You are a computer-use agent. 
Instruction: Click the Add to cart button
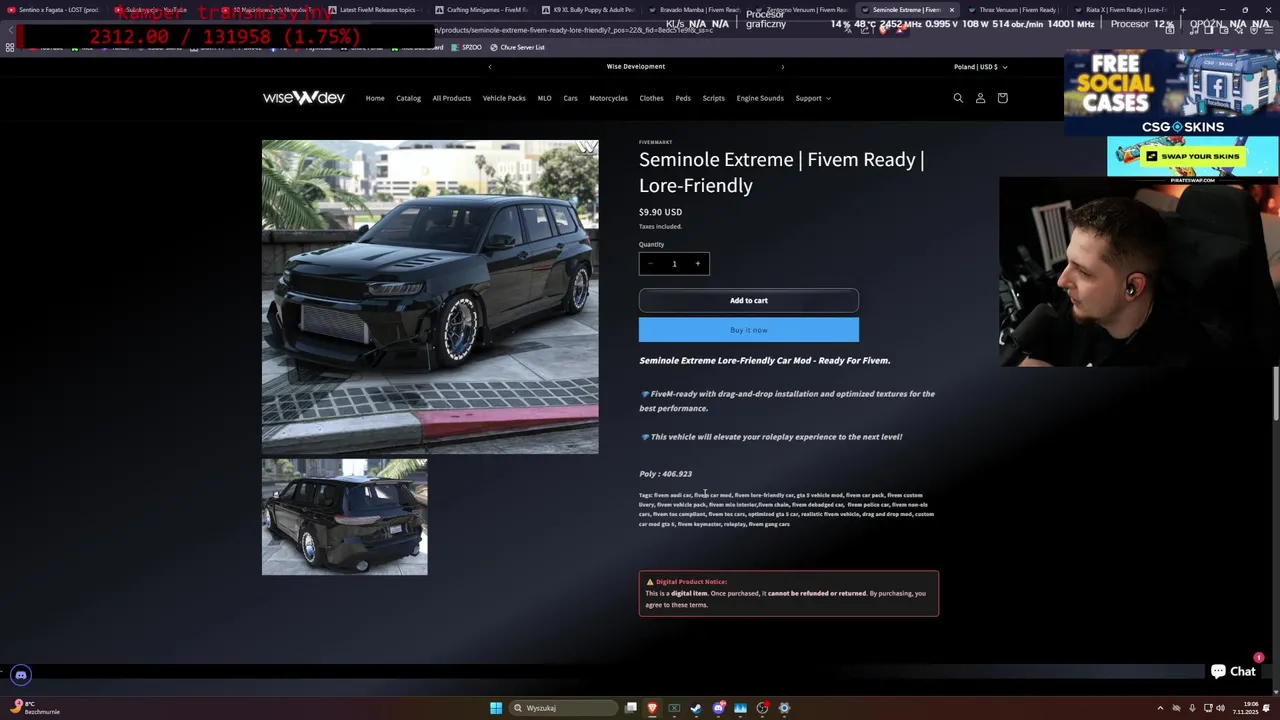point(749,301)
